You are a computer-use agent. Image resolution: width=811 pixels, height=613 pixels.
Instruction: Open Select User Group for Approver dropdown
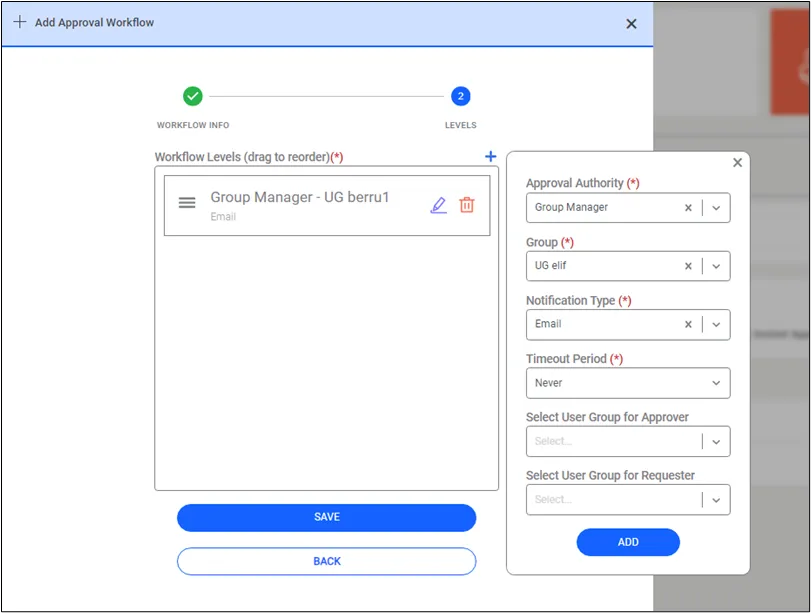(x=628, y=441)
